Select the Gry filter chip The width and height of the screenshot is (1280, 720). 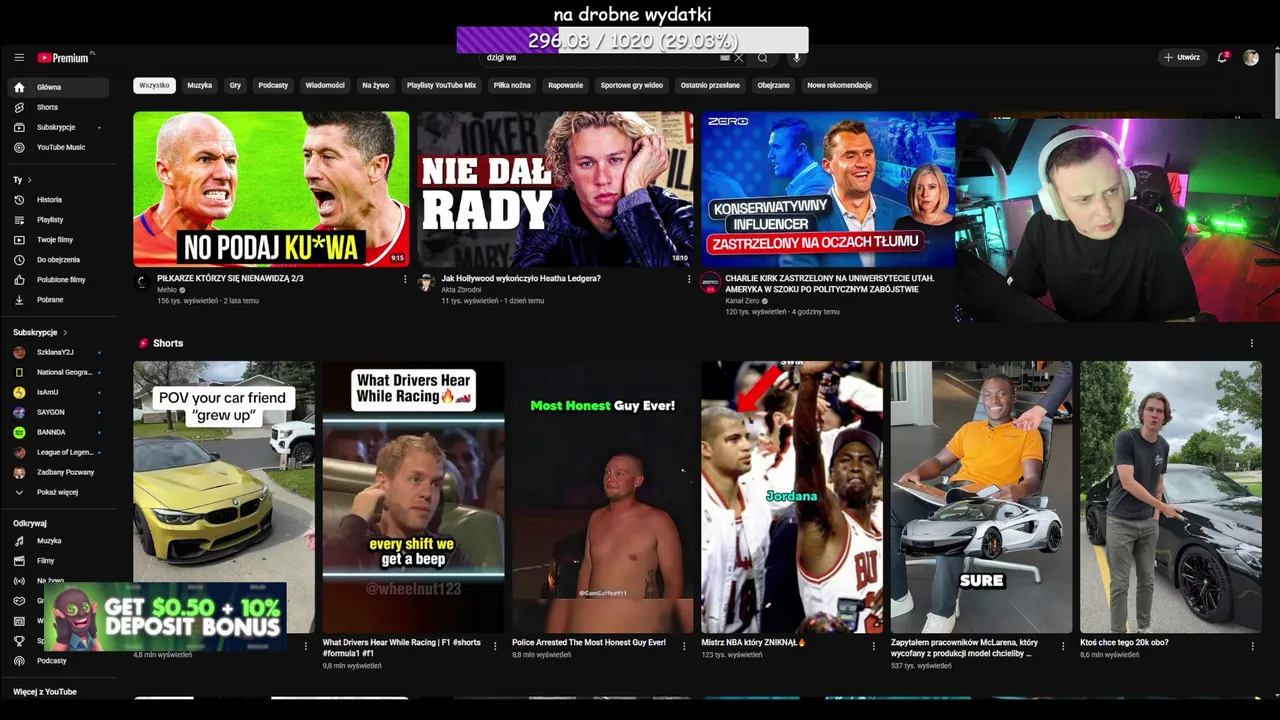pyautogui.click(x=235, y=85)
